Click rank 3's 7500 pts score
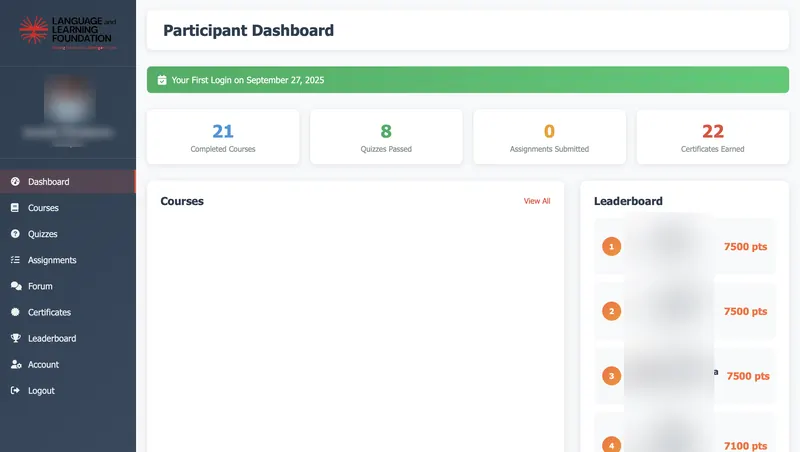This screenshot has height=452, width=800. tap(748, 376)
